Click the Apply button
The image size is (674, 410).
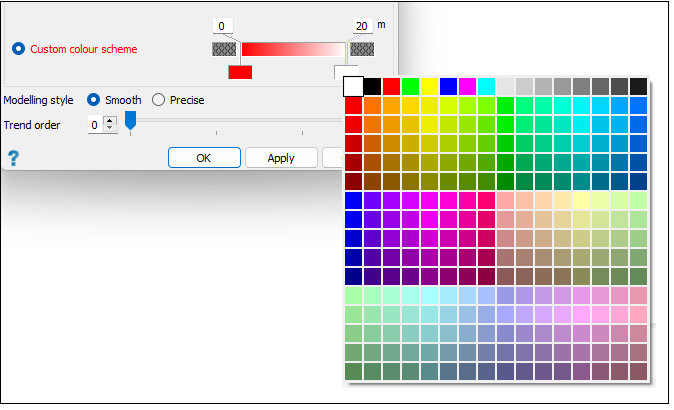(x=281, y=158)
